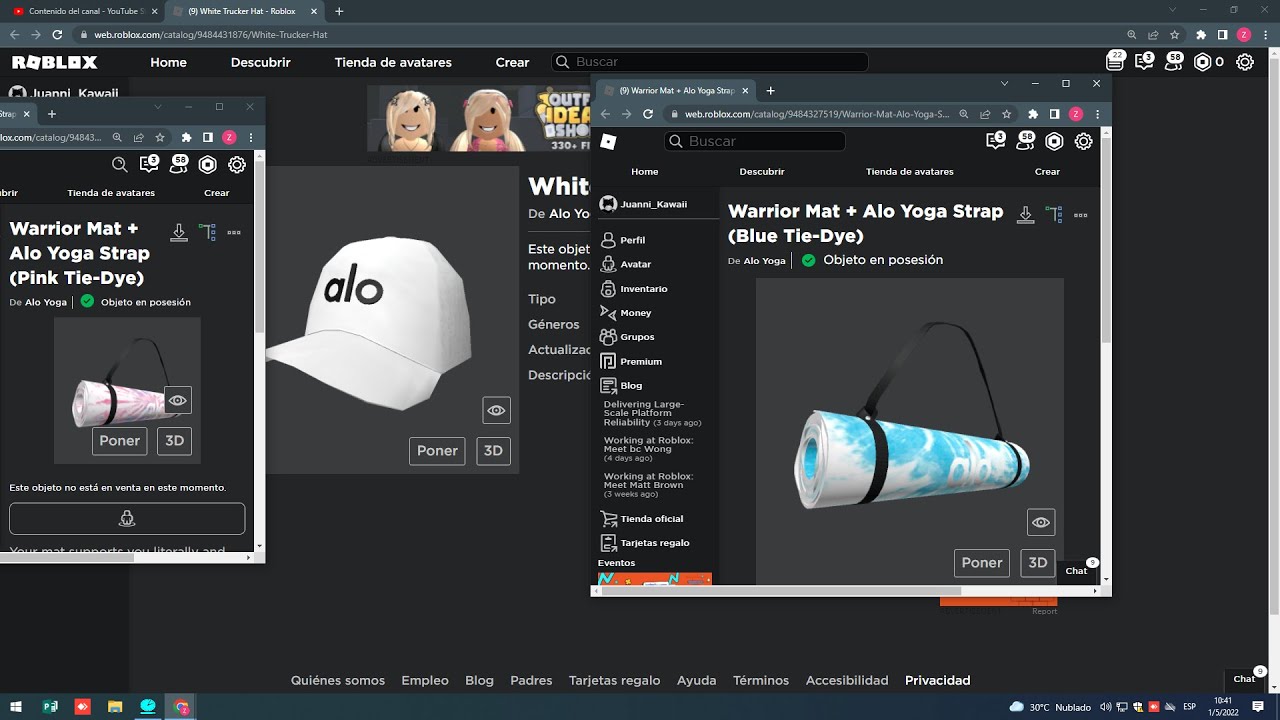Open three-dot menu beside Blue Tie-Dye title

coord(1080,215)
